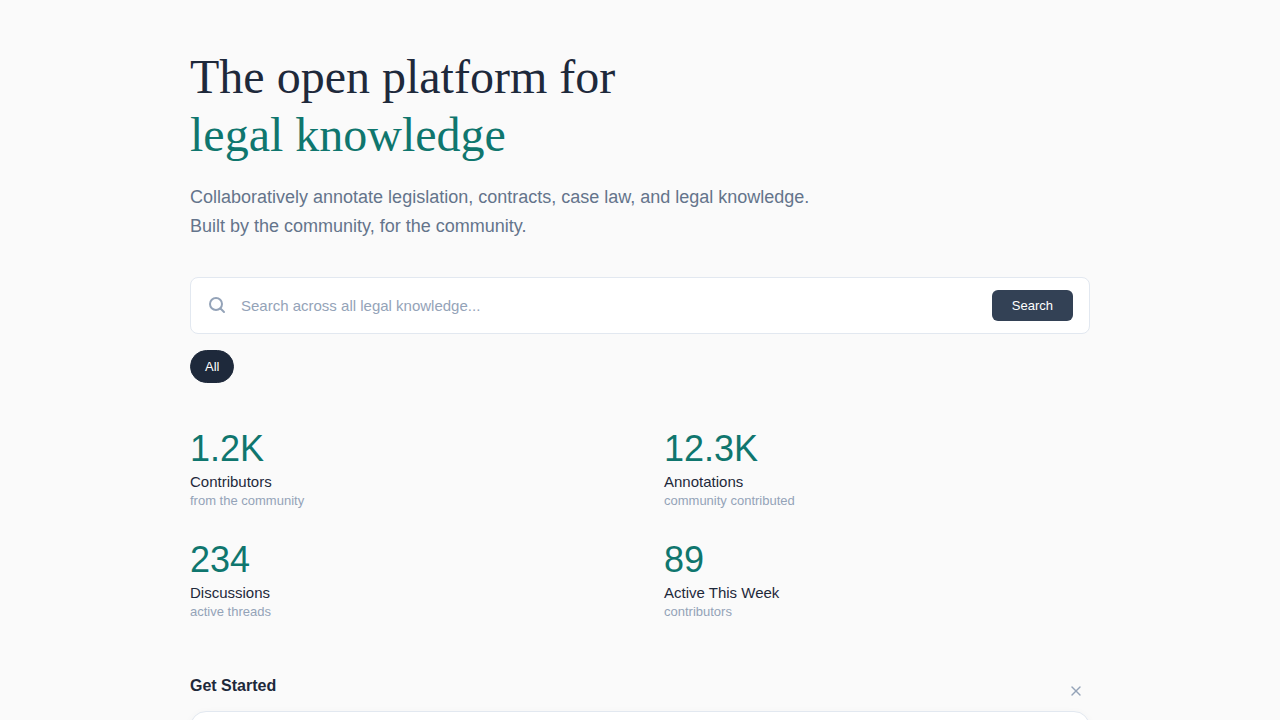
Task: Click the Contributors label under 1.2K
Action: (230, 481)
